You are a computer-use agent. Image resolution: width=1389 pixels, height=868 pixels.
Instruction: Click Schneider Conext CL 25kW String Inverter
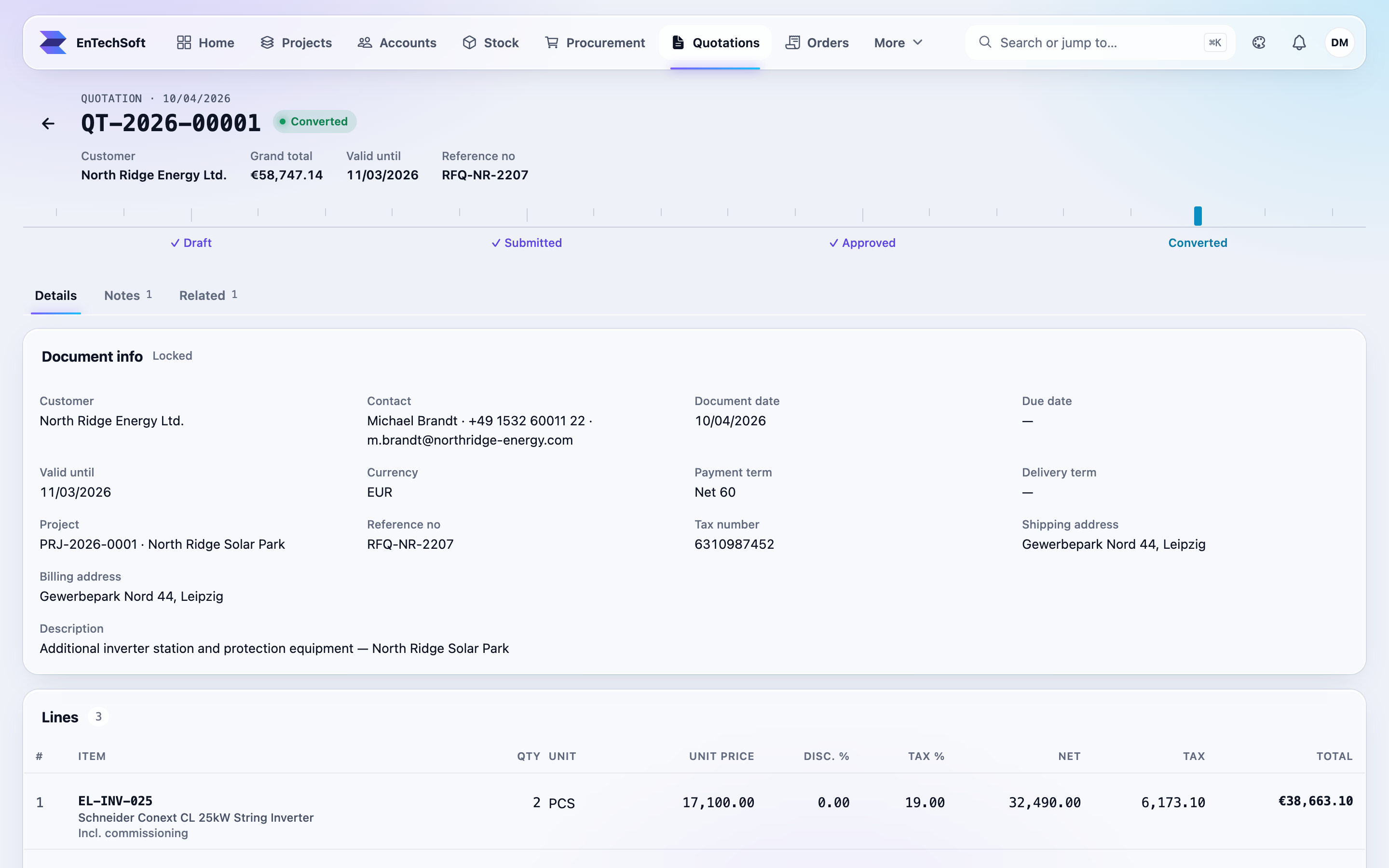196,817
